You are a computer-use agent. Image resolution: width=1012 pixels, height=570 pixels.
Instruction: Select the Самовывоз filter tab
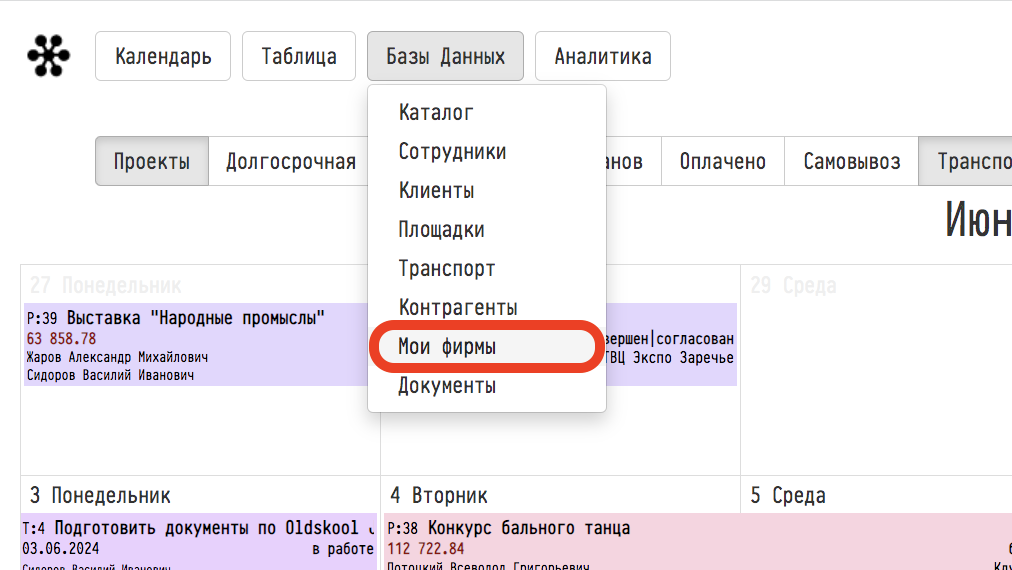(851, 161)
